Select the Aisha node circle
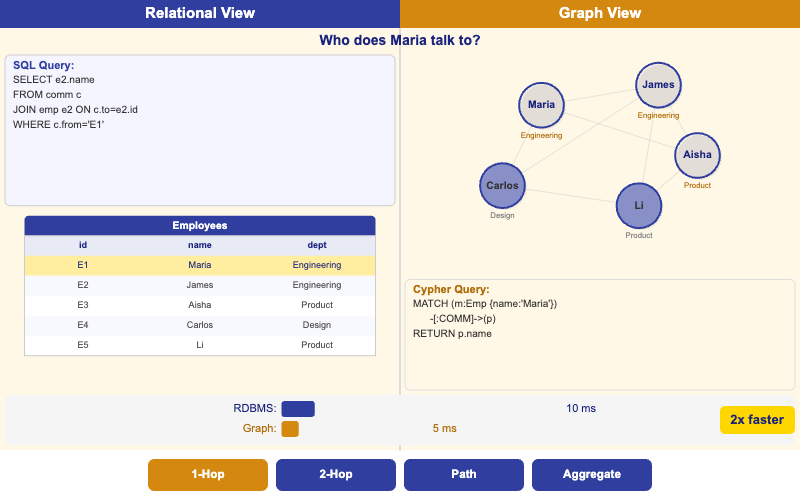The height and width of the screenshot is (502, 800). (x=697, y=155)
